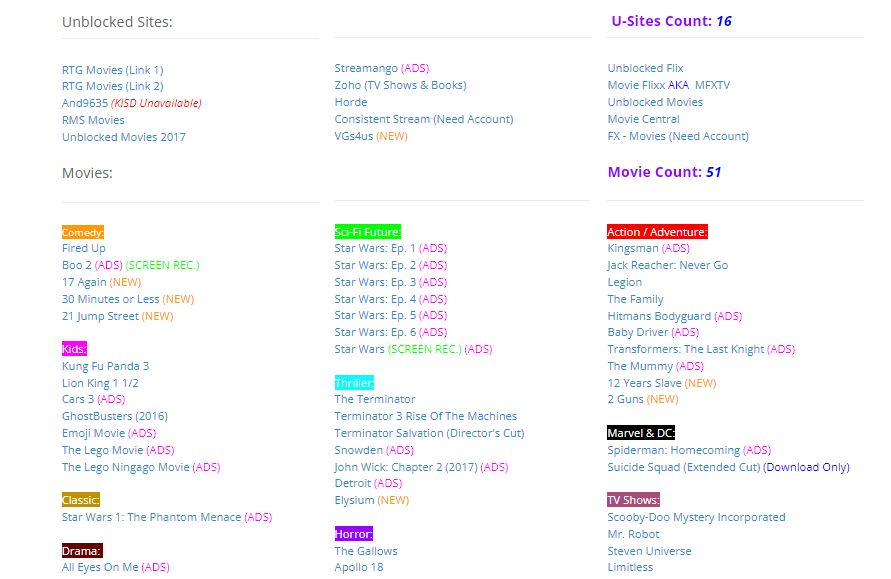
Task: Open Star Wars 1: The Phantom Menace
Action: point(151,518)
